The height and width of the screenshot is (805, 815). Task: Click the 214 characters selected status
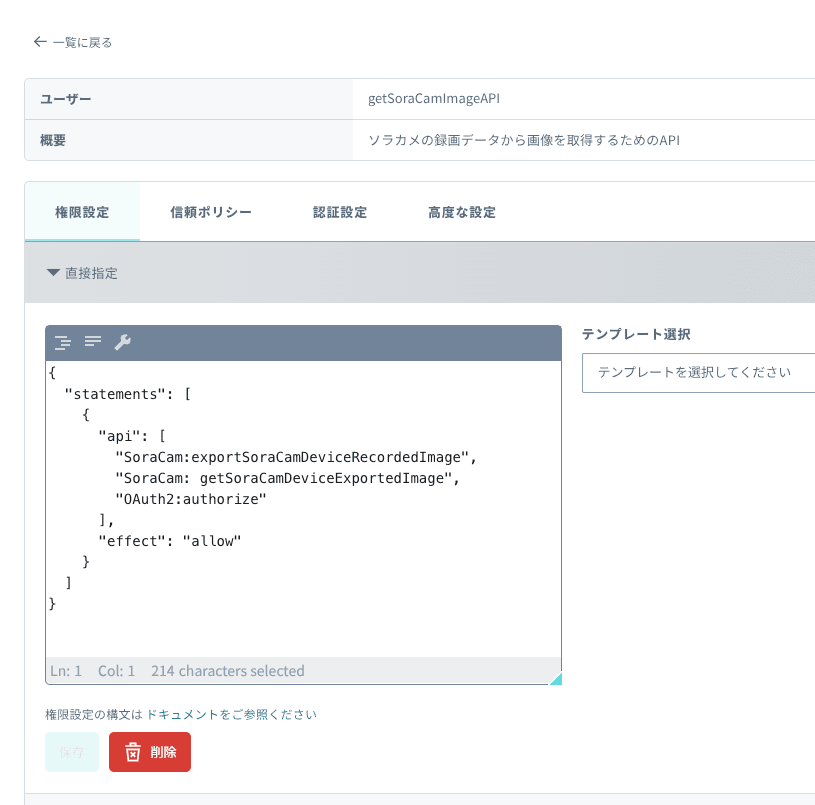point(228,671)
